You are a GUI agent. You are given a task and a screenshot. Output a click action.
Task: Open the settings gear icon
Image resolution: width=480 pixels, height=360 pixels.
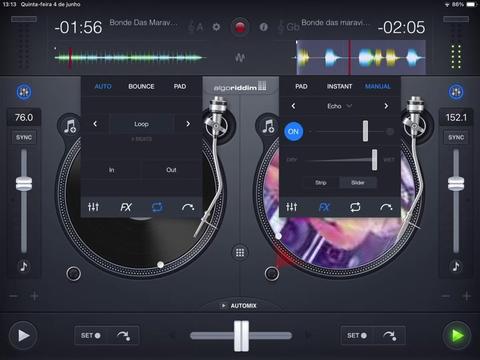coord(216,27)
